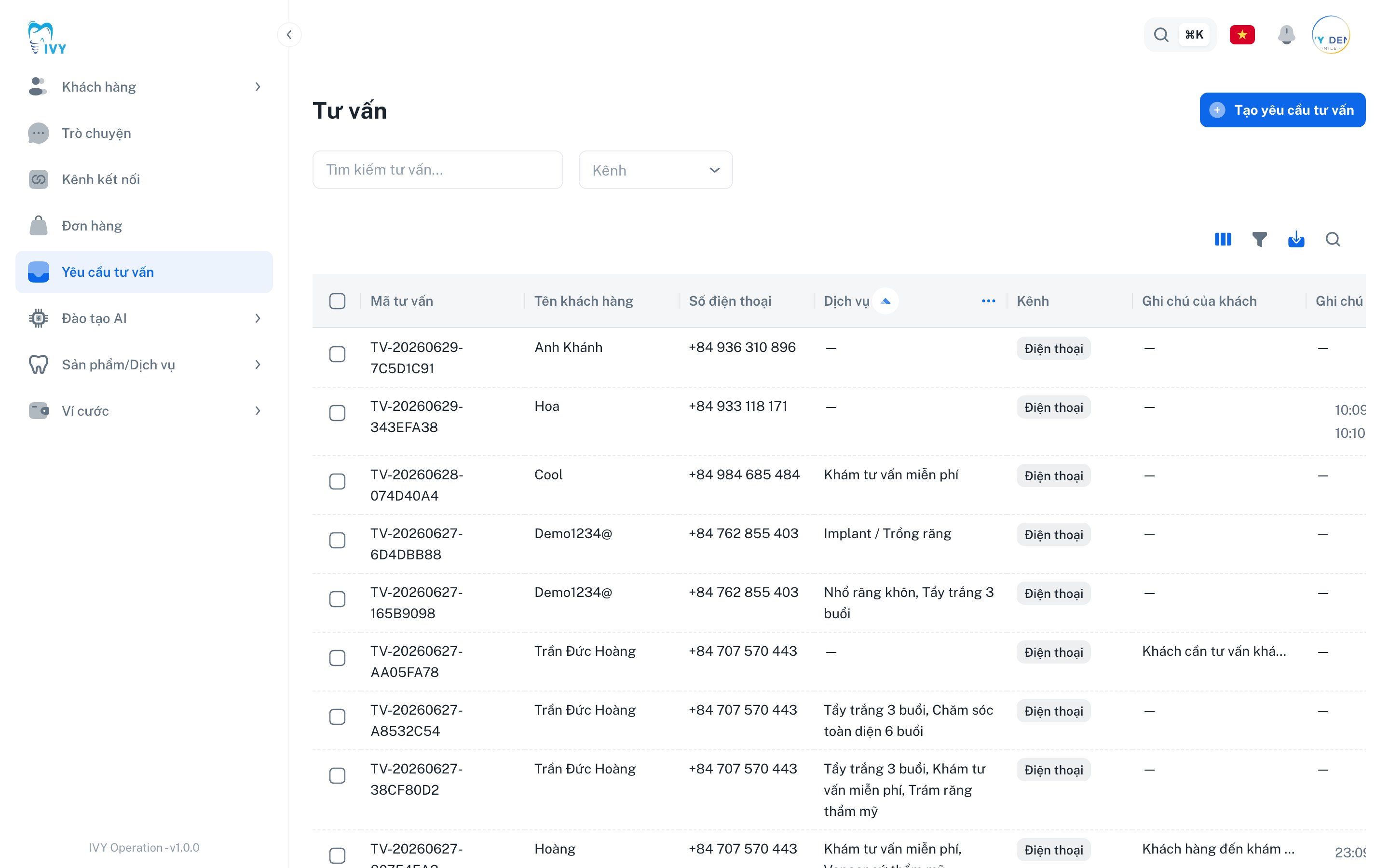Screen dimensions: 1389x868
Task: Focus the Tìm kiếm tư vấn search field
Action: pyautogui.click(x=437, y=170)
